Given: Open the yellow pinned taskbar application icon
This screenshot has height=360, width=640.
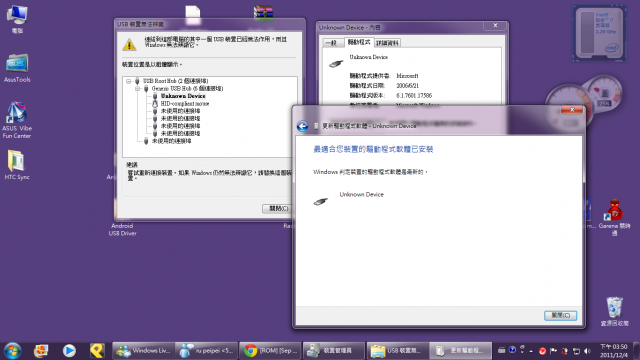Looking at the screenshot, I should (97, 351).
